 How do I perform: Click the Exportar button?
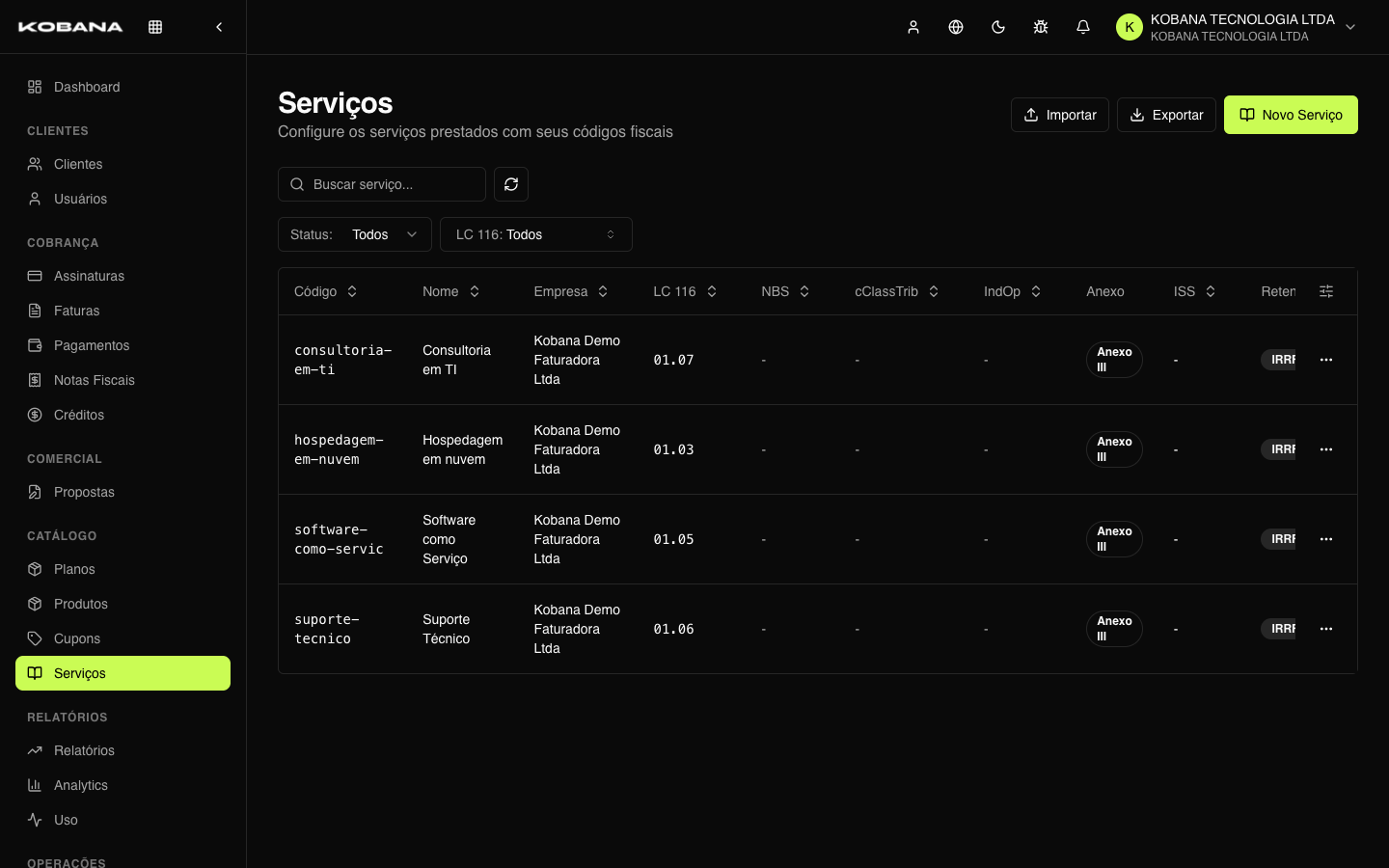click(x=1166, y=115)
